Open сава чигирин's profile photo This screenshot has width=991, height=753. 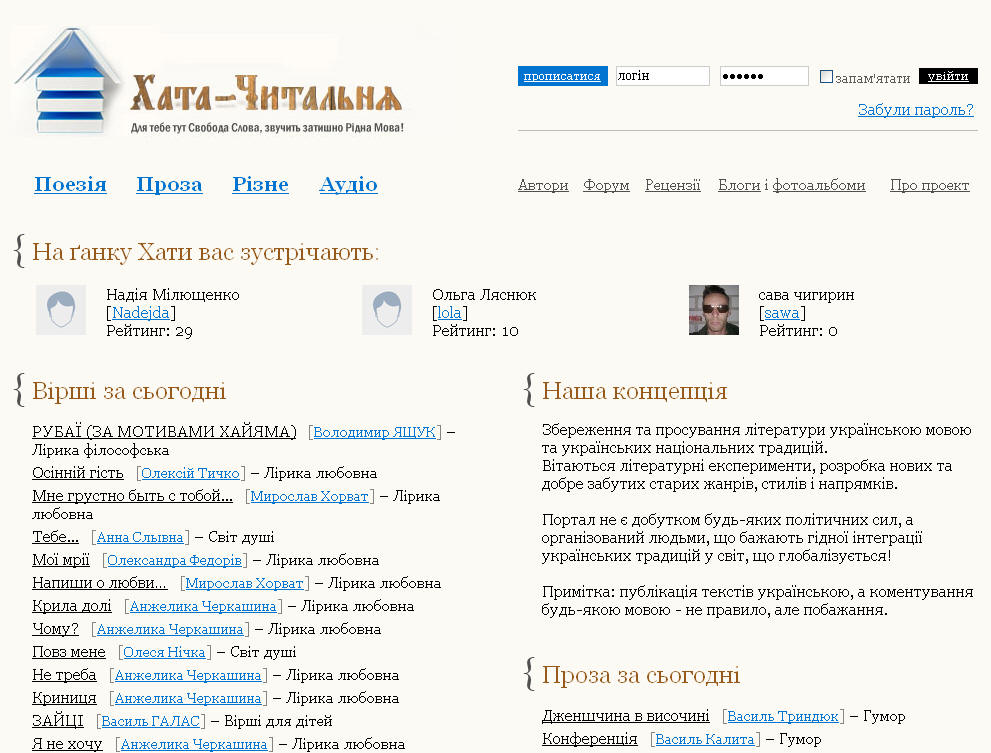(714, 310)
